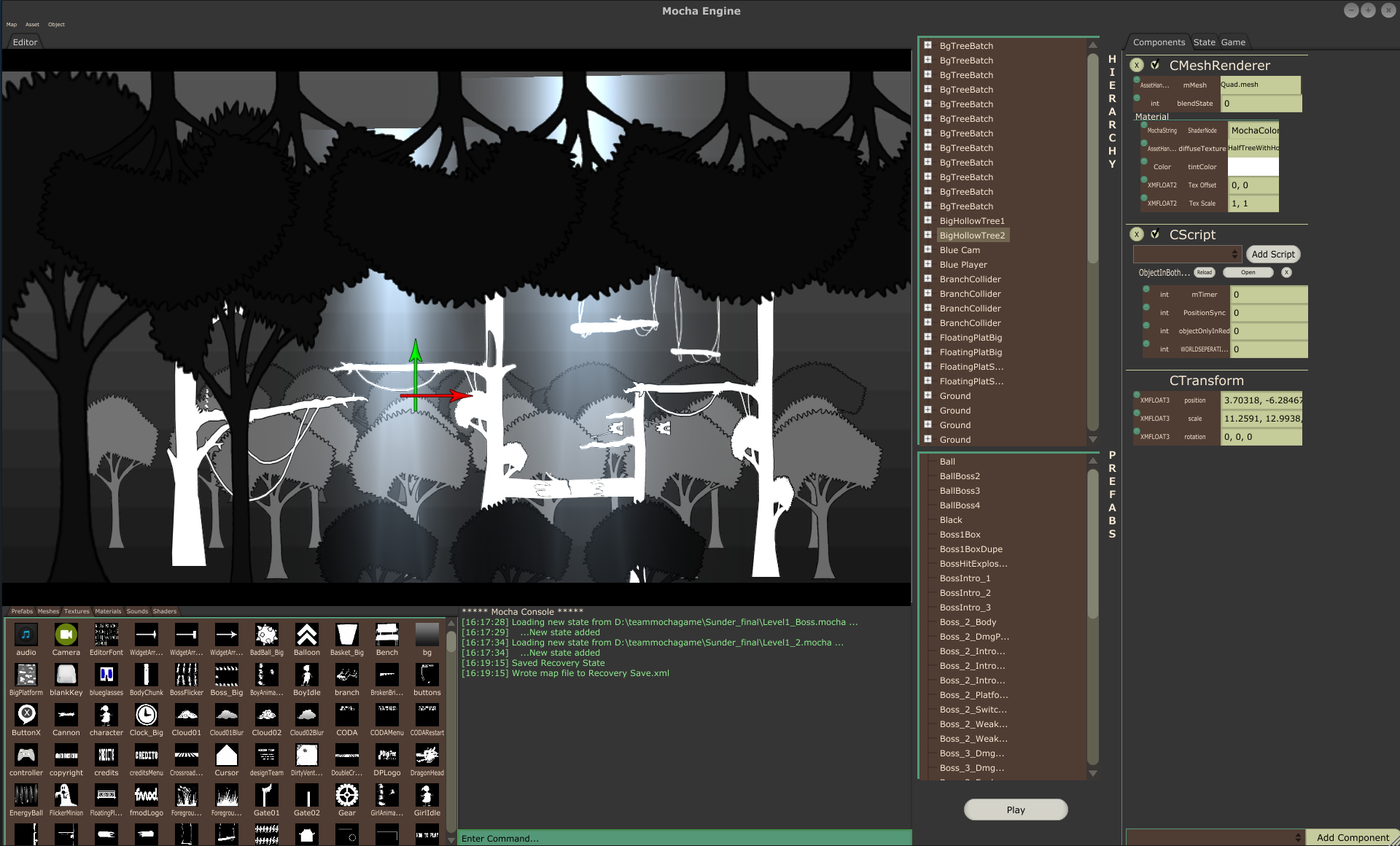Select the buttons prefab icon

click(x=427, y=675)
